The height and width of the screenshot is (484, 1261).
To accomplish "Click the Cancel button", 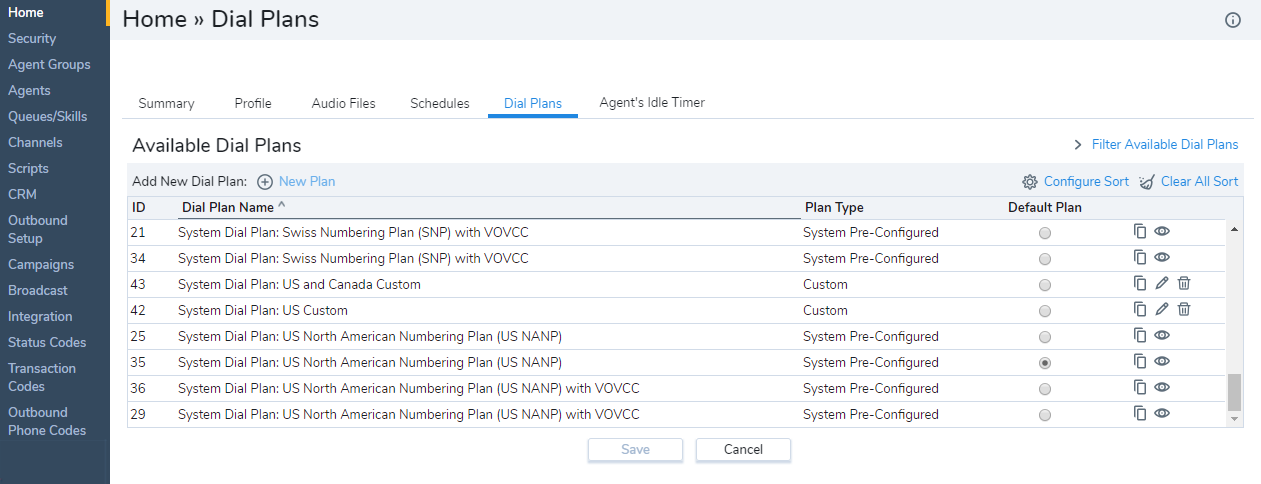I will point(743,450).
